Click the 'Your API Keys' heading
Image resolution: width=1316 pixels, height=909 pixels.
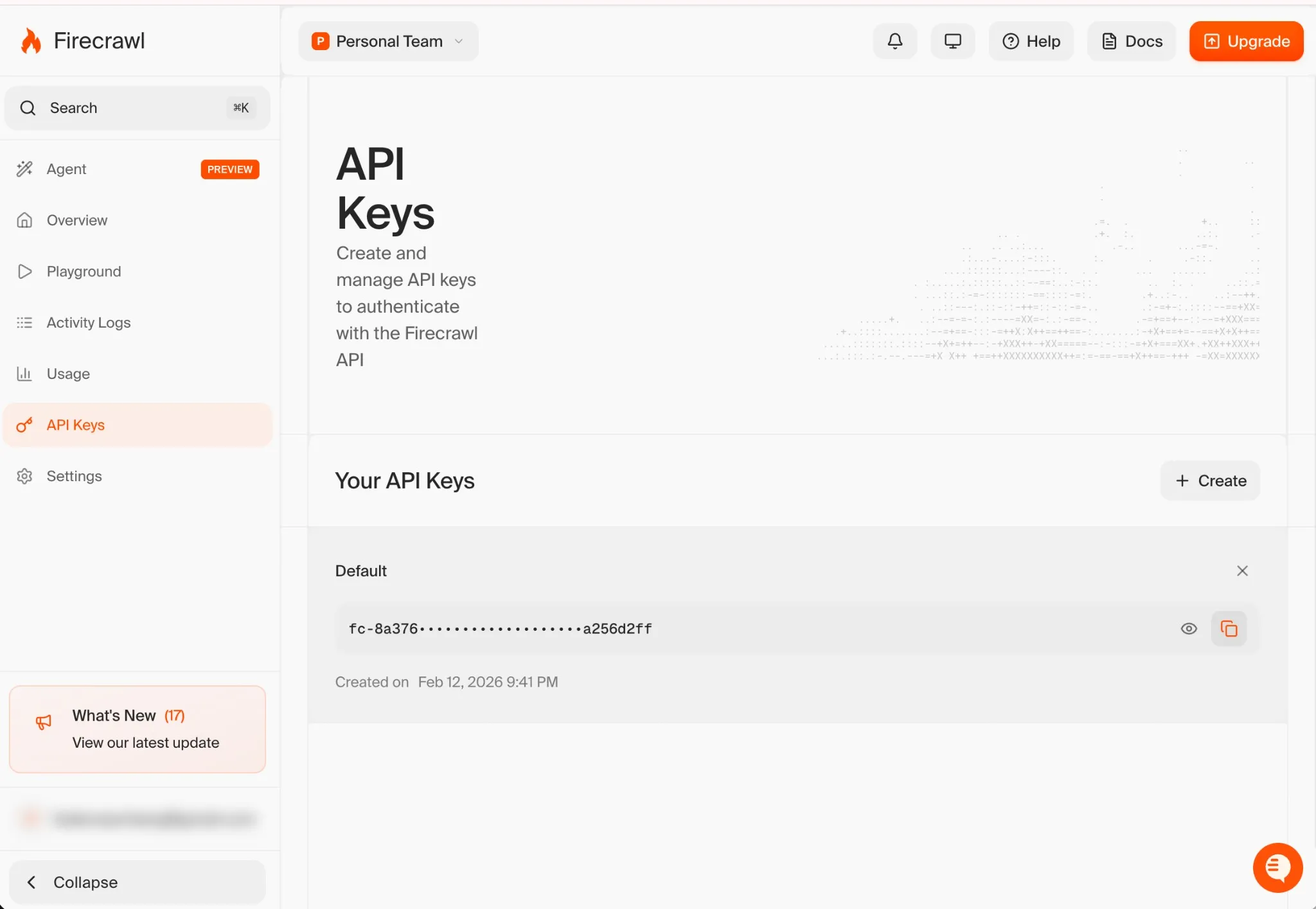[404, 481]
